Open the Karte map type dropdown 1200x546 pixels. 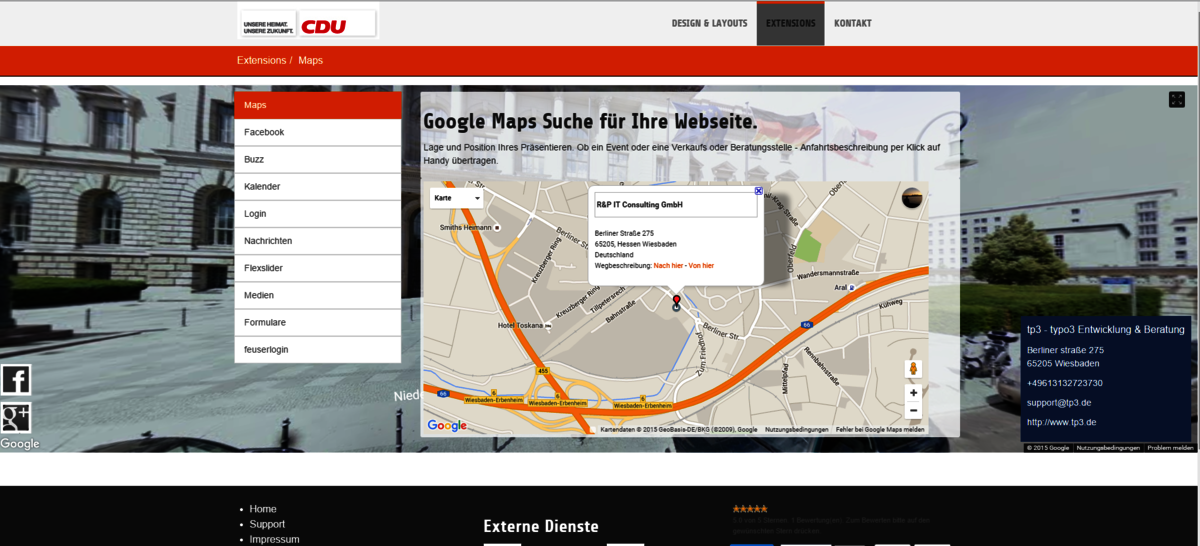click(457, 198)
